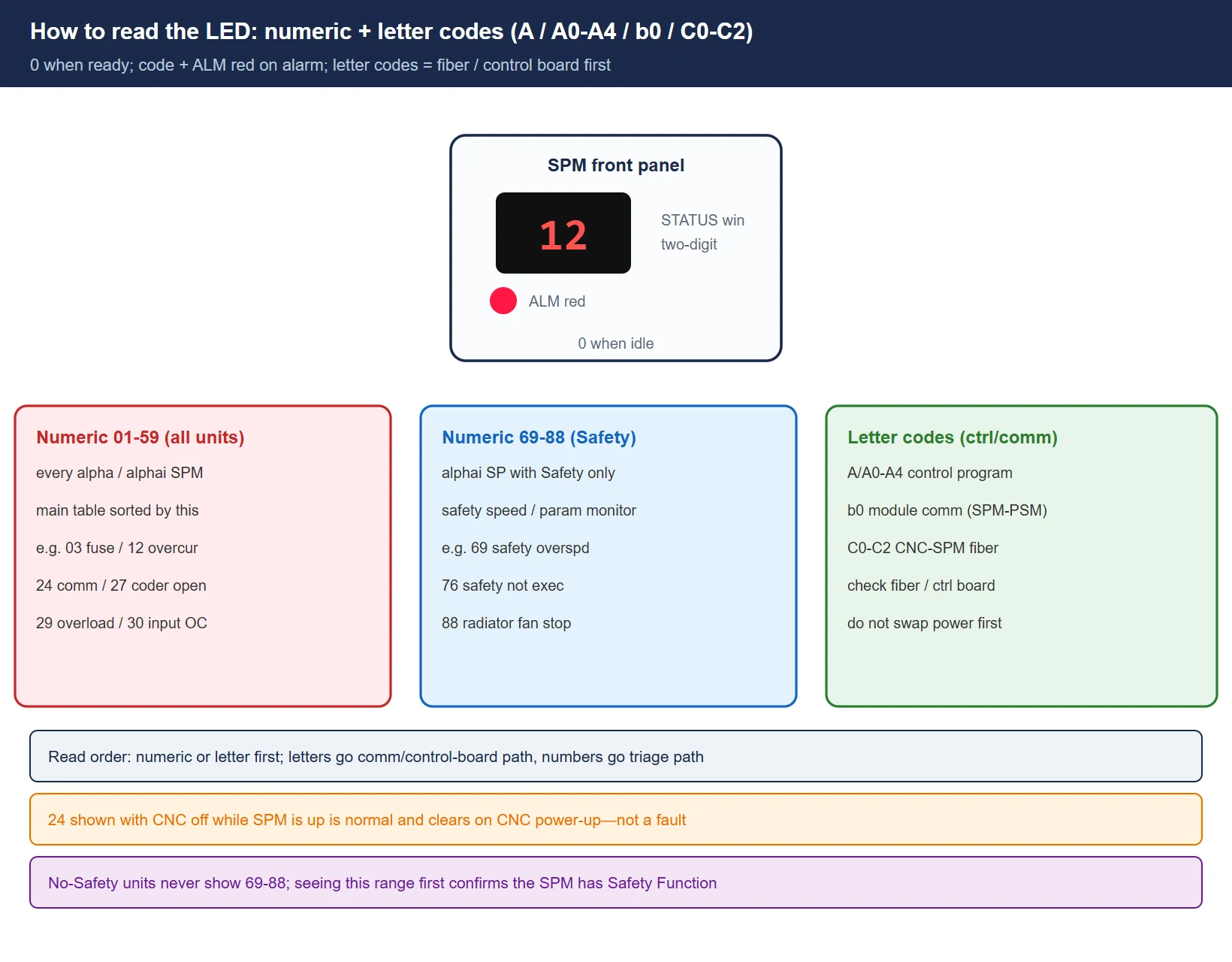
Task: Click the LED display showing 12
Action: (x=563, y=233)
